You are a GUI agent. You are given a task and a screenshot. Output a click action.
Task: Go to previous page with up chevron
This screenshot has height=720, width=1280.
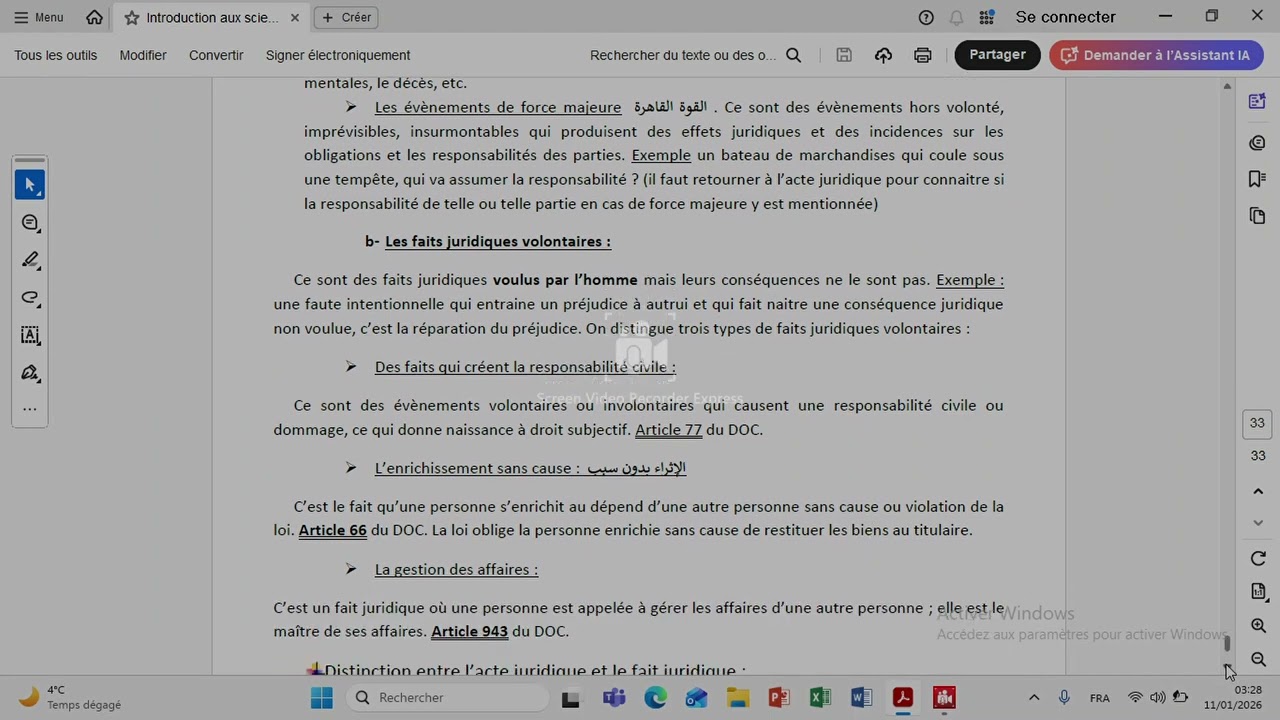pyautogui.click(x=1258, y=491)
